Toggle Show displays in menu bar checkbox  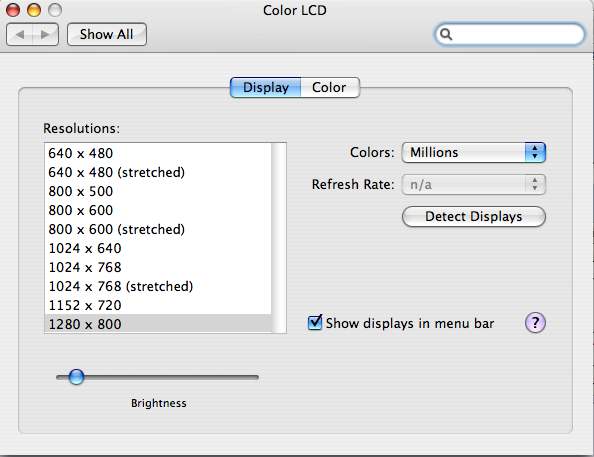click(315, 322)
